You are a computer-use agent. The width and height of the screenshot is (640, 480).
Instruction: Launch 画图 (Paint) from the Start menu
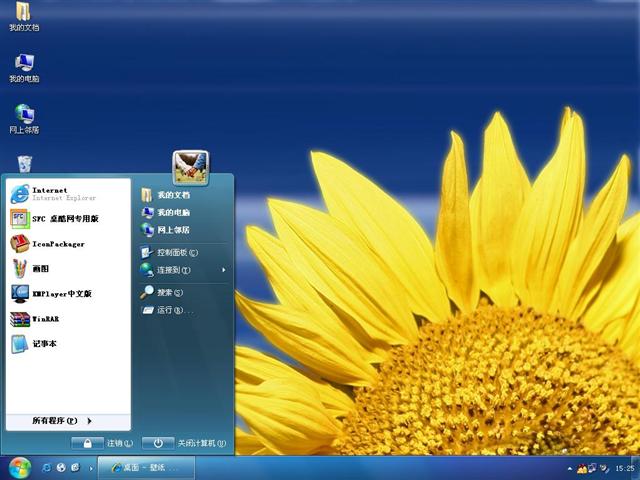(68, 269)
